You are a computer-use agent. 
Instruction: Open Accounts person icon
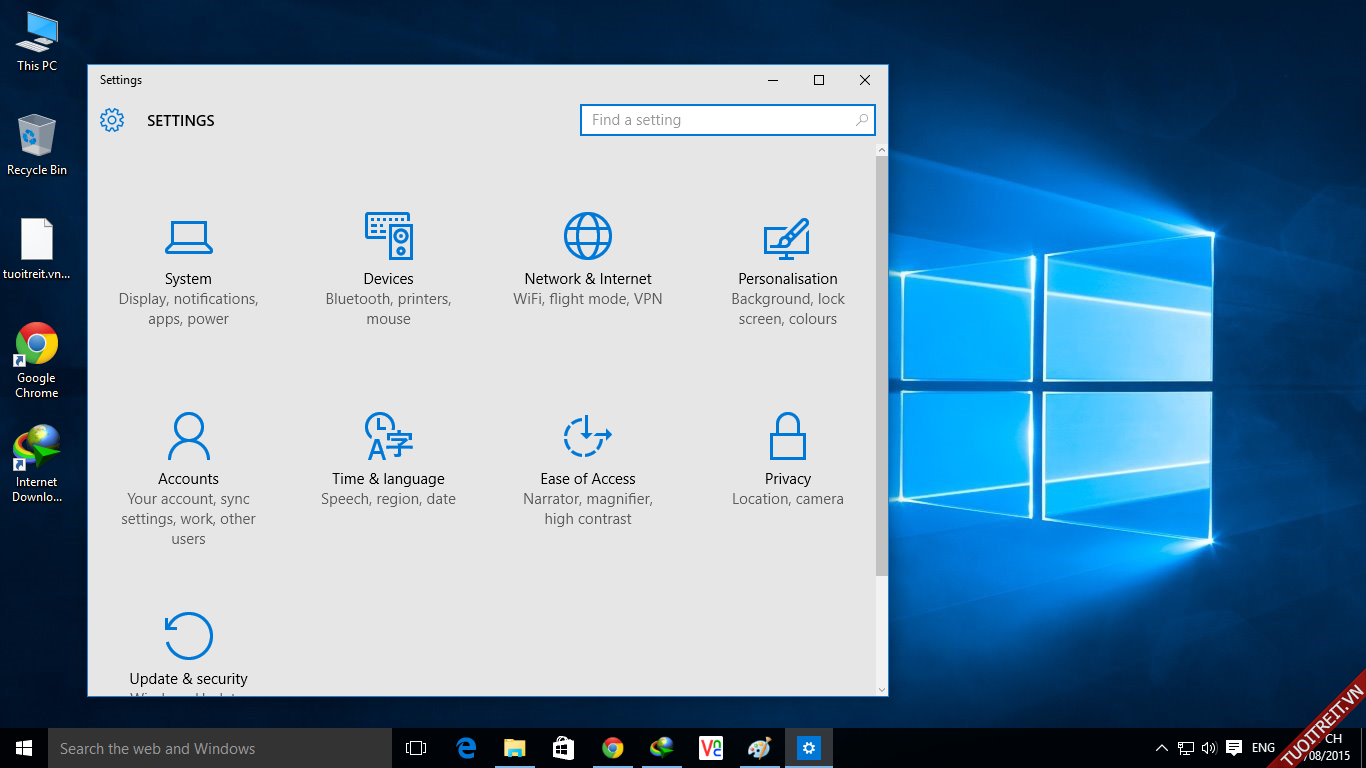pos(188,436)
